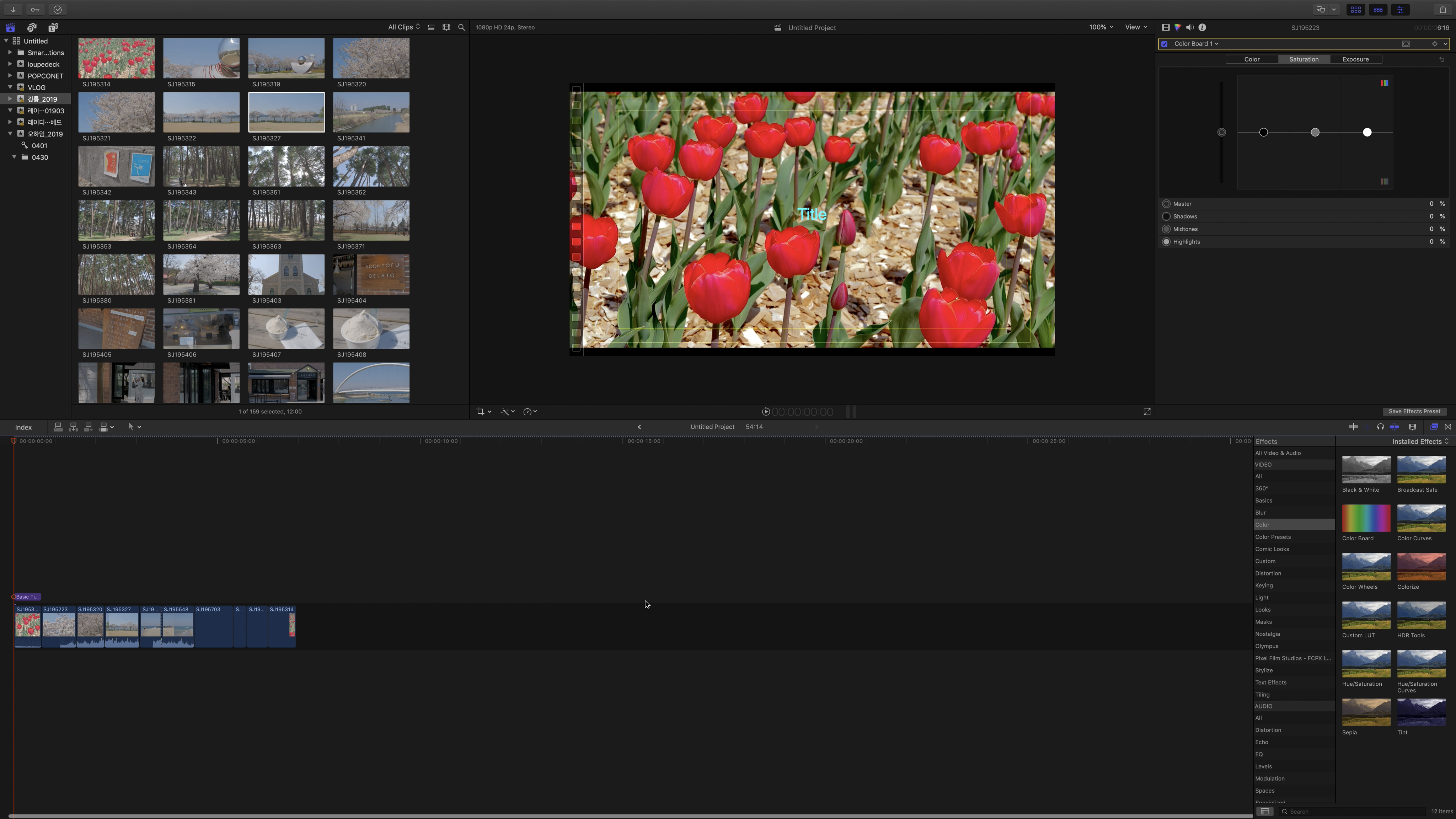
Task: Click the browser search magnifier icon
Action: 461,27
